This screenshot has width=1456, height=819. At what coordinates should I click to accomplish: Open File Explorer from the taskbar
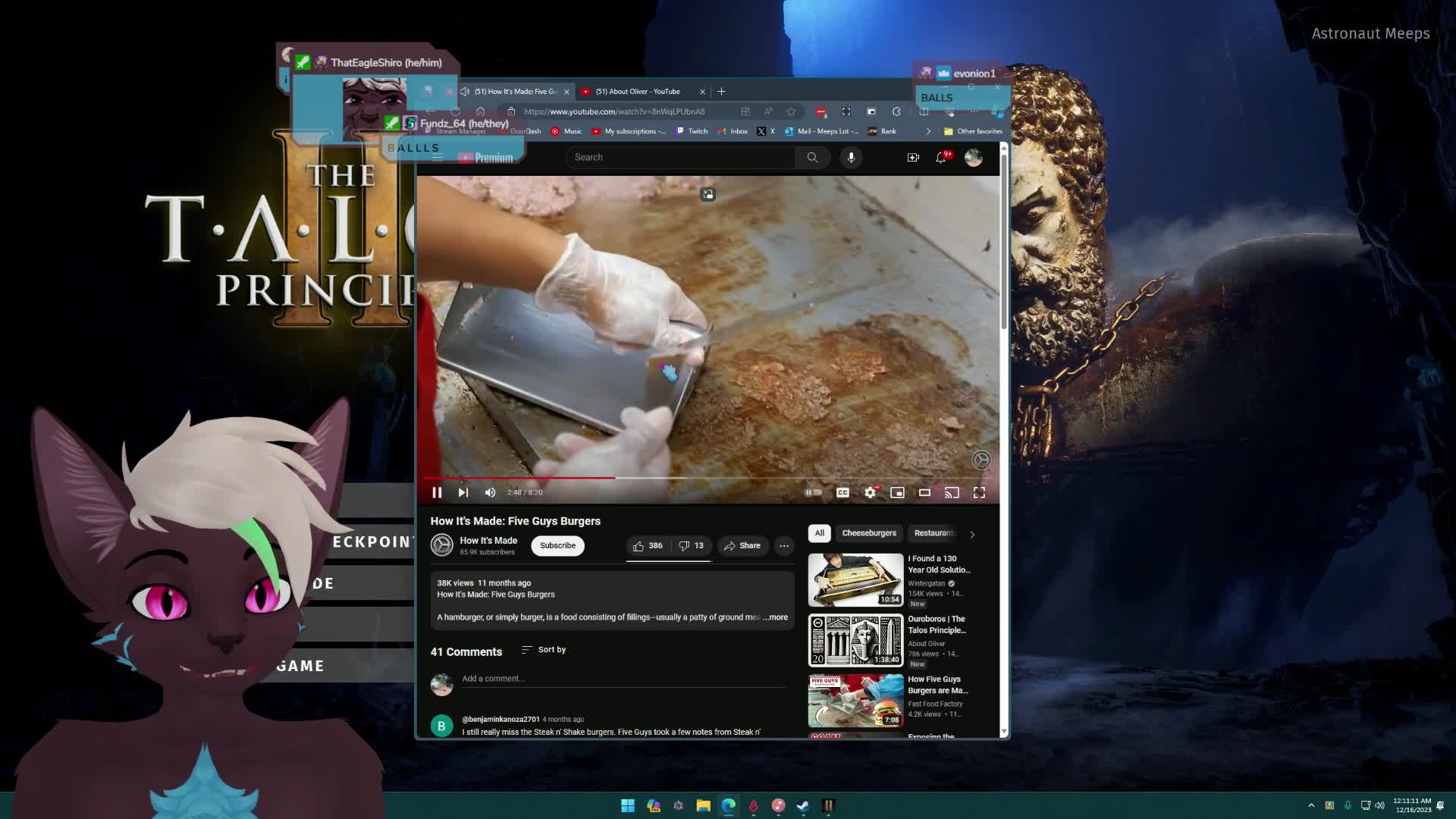pos(703,805)
